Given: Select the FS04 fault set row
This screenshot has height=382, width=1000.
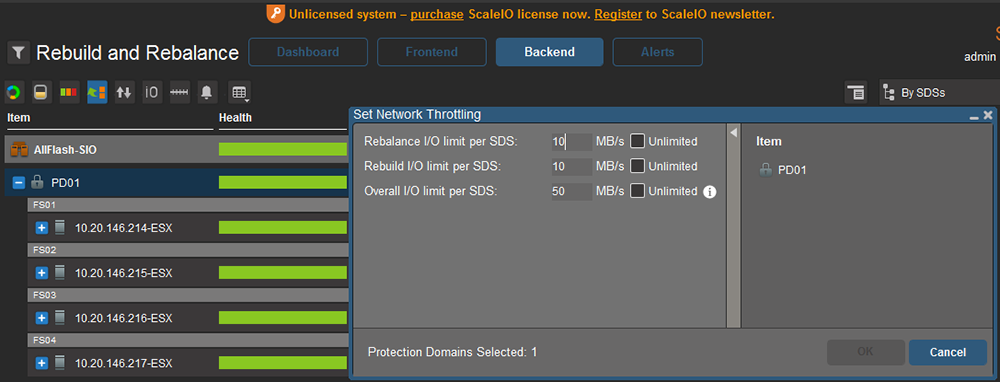Looking at the screenshot, I should [x=188, y=340].
